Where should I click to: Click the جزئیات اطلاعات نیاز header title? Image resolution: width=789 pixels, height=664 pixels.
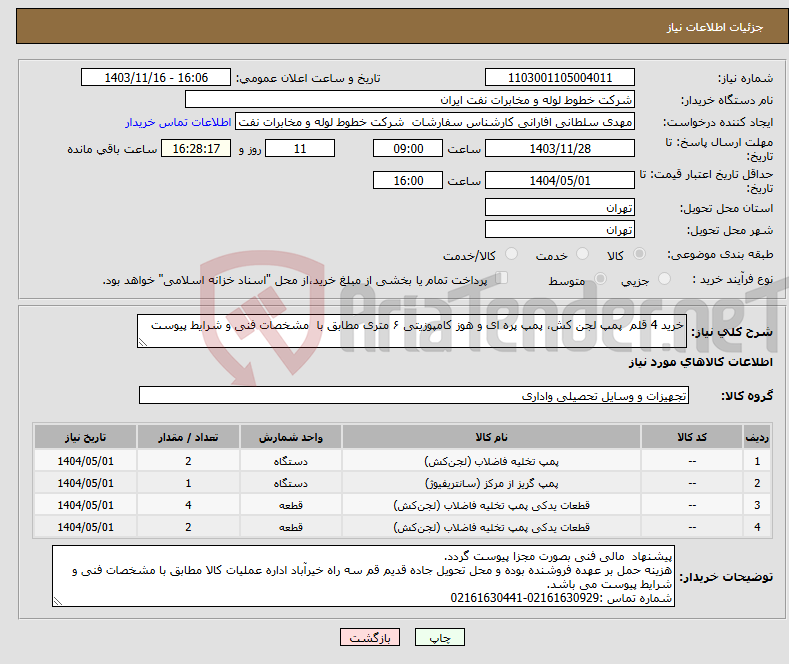tap(715, 27)
